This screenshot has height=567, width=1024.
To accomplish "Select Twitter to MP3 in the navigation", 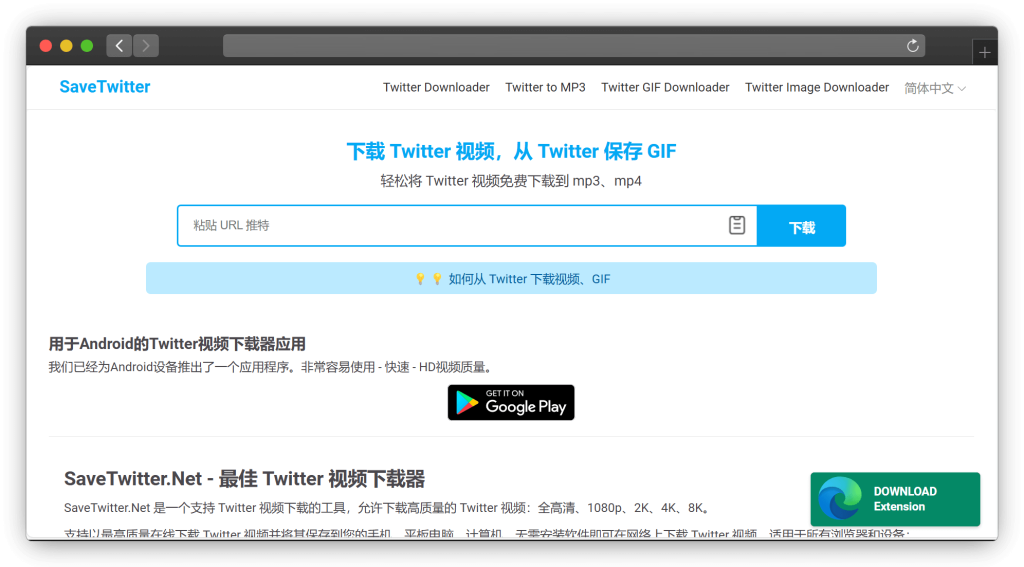I will click(x=545, y=88).
